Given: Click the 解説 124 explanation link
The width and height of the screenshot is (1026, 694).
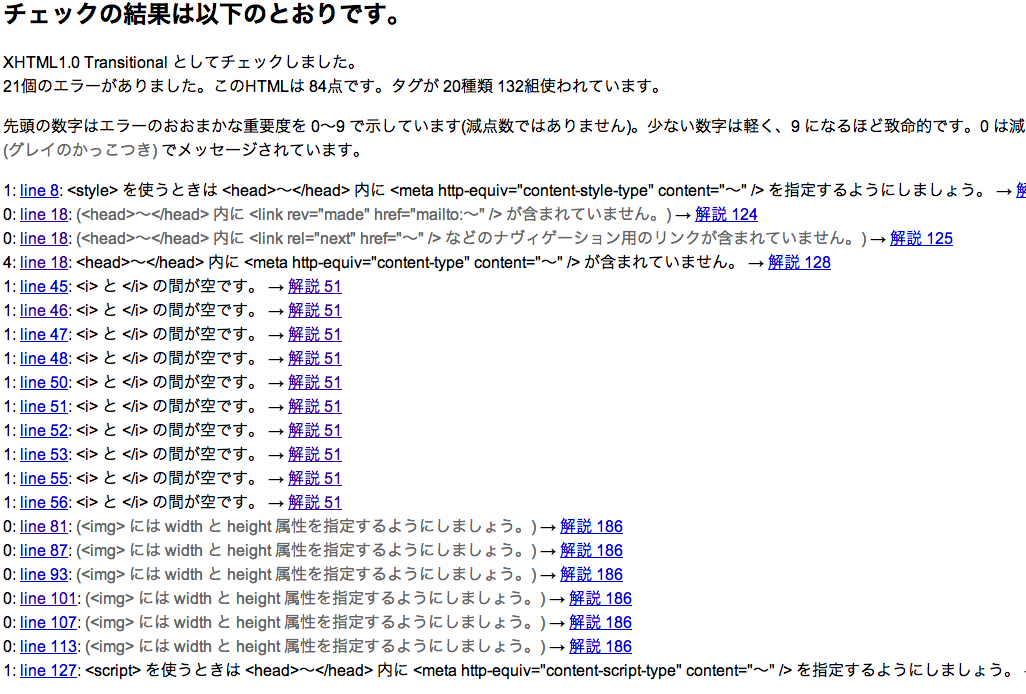Looking at the screenshot, I should pyautogui.click(x=726, y=214).
